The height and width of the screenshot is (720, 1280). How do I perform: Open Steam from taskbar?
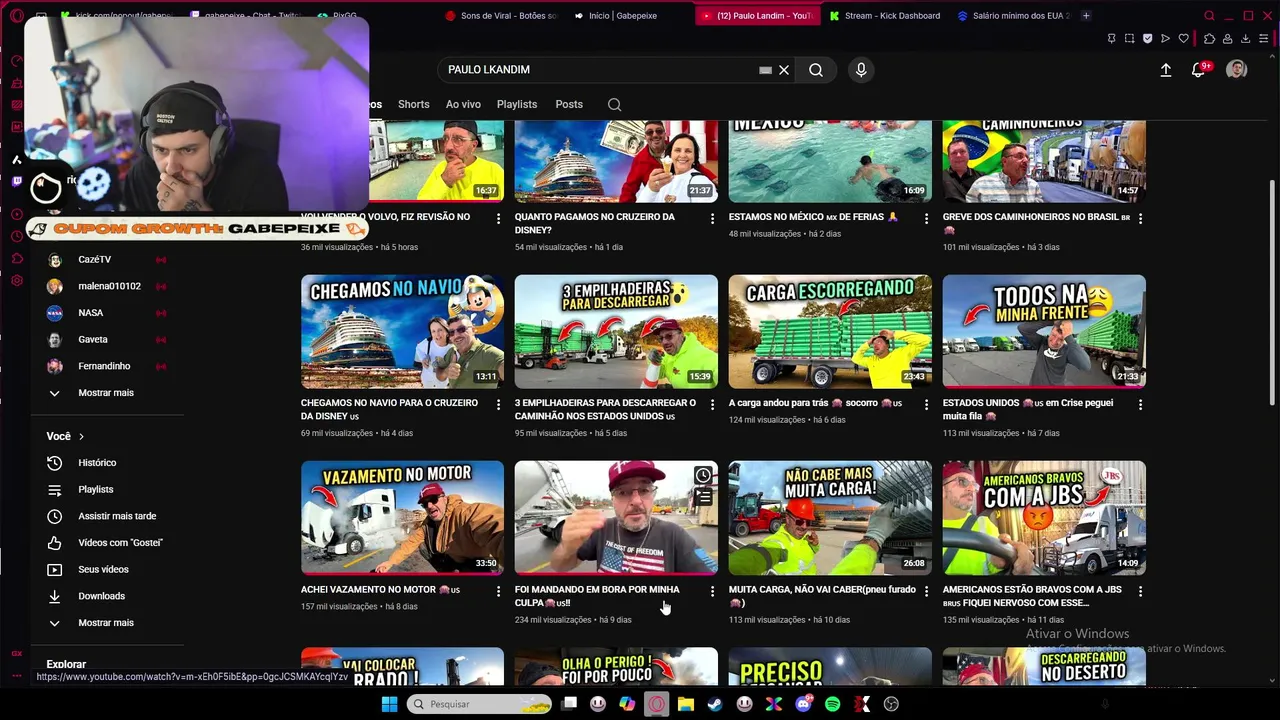tap(715, 704)
